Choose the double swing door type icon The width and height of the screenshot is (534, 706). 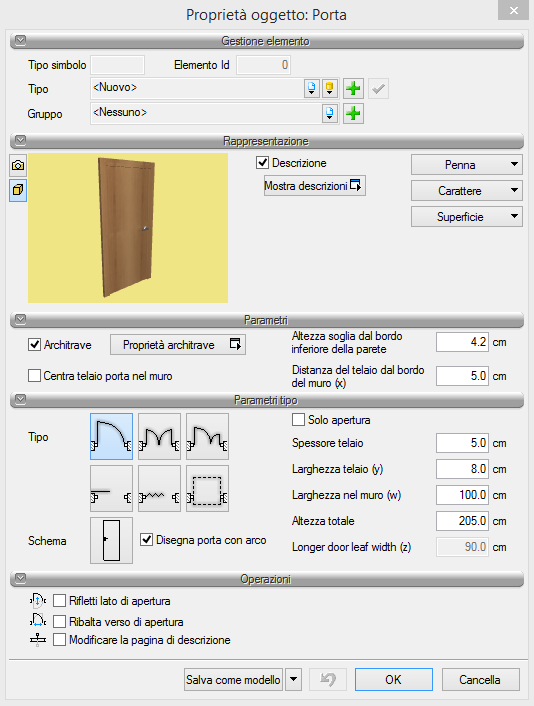[x=159, y=436]
